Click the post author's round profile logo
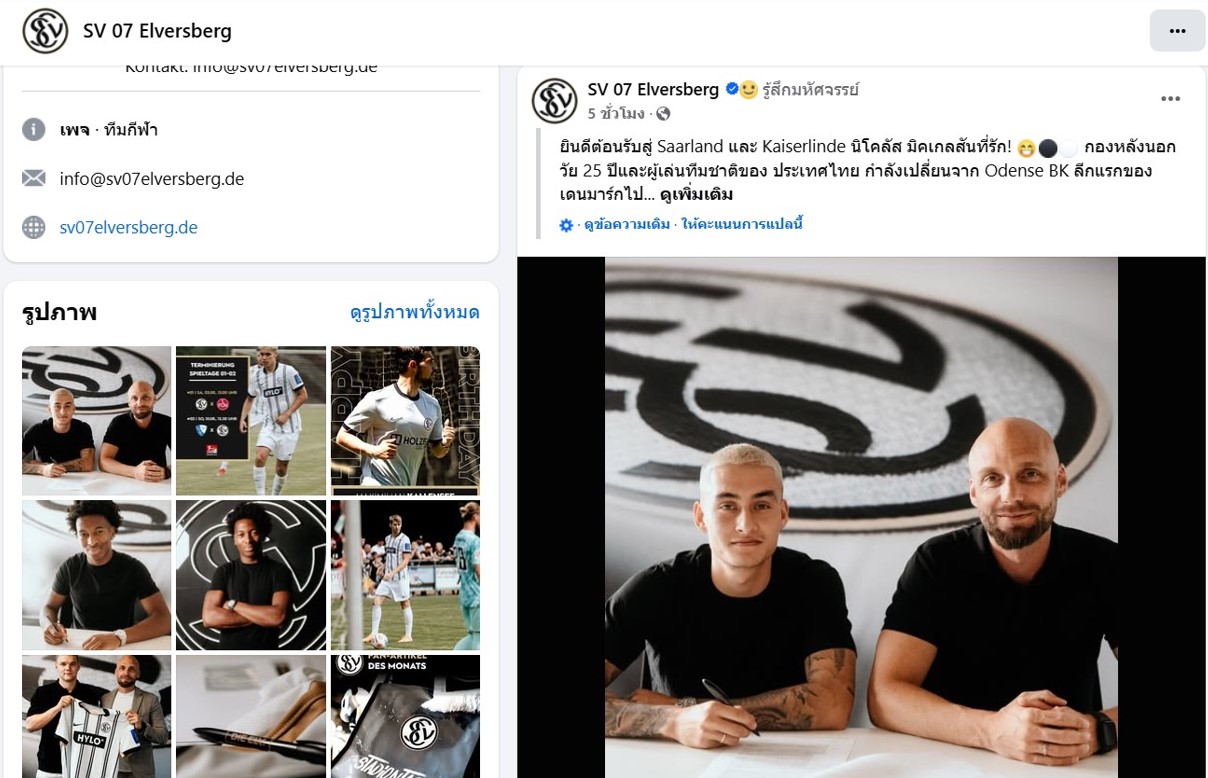 click(x=555, y=101)
